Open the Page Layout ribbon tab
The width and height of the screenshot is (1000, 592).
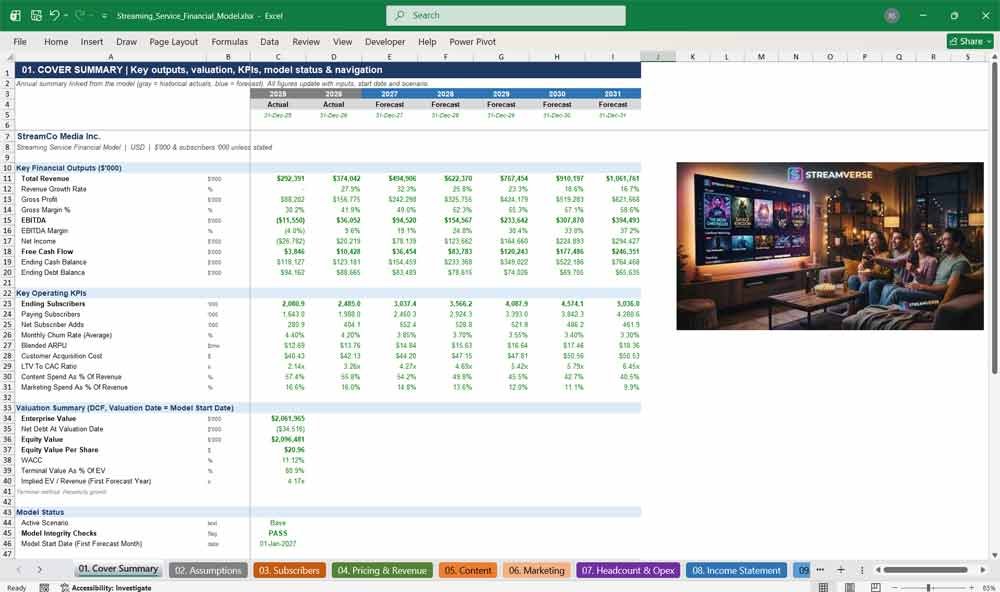point(173,41)
